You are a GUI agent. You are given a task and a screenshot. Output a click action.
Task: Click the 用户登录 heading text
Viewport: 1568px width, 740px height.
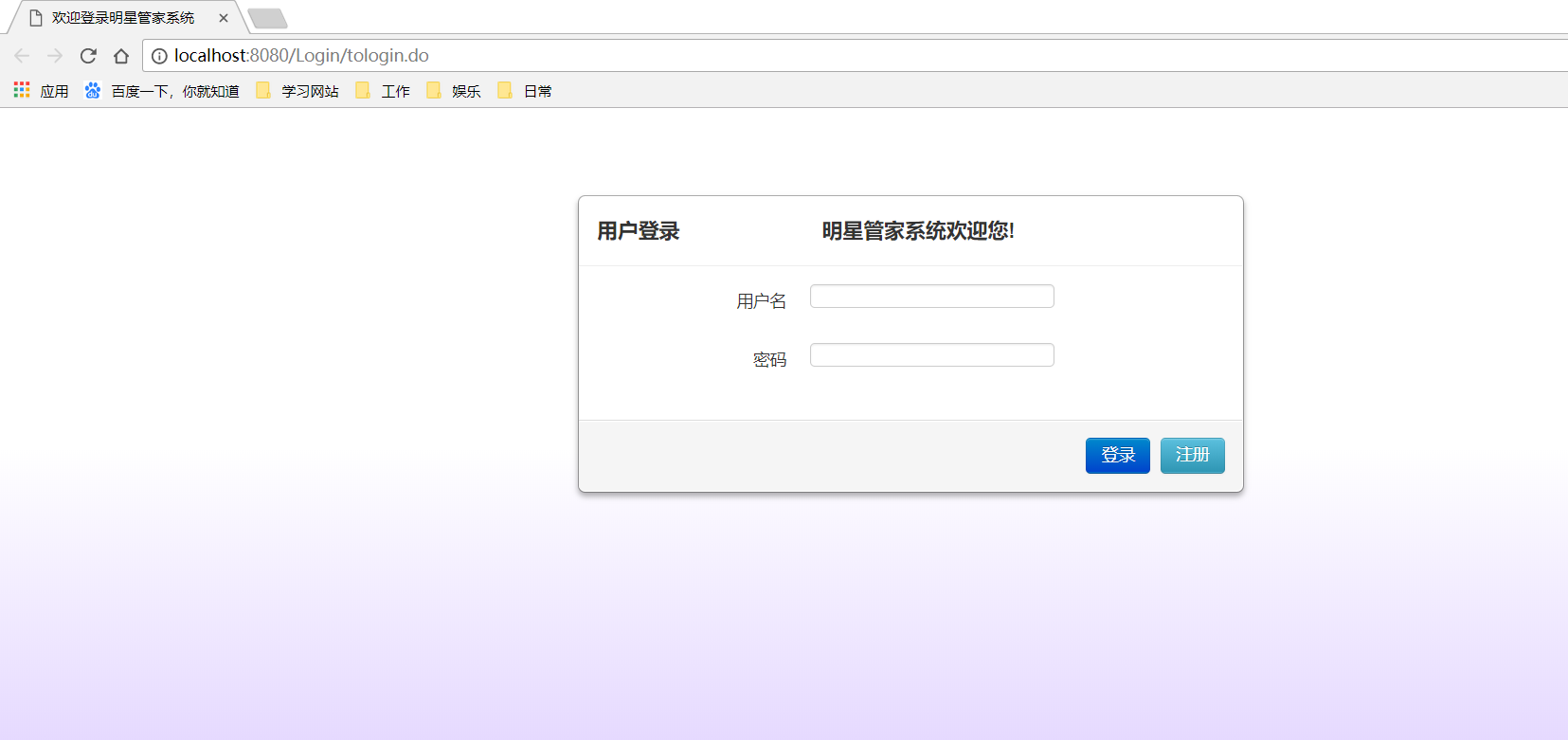click(x=639, y=231)
